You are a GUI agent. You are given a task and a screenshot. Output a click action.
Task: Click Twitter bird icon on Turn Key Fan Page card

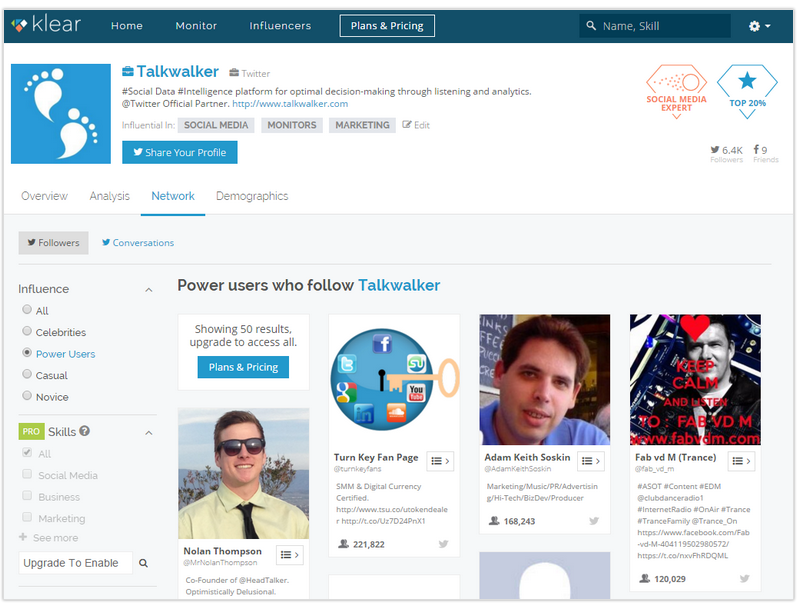[x=443, y=544]
